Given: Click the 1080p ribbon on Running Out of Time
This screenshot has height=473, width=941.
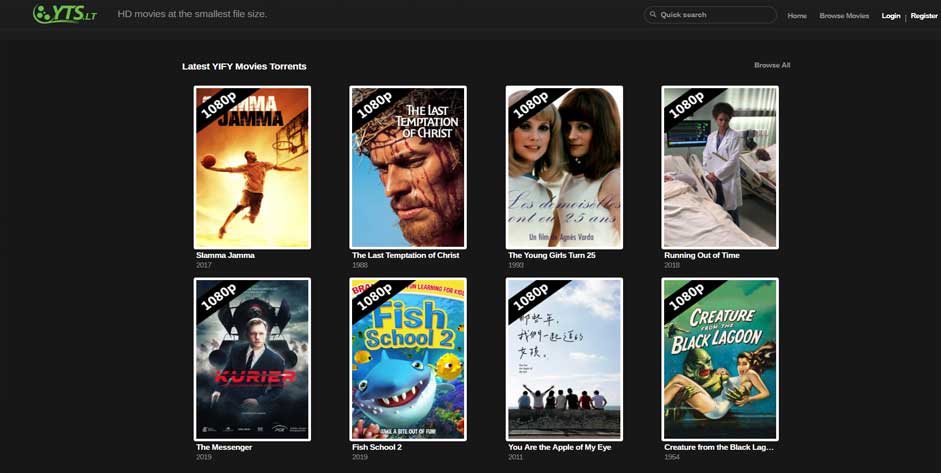Looking at the screenshot, I should point(687,105).
